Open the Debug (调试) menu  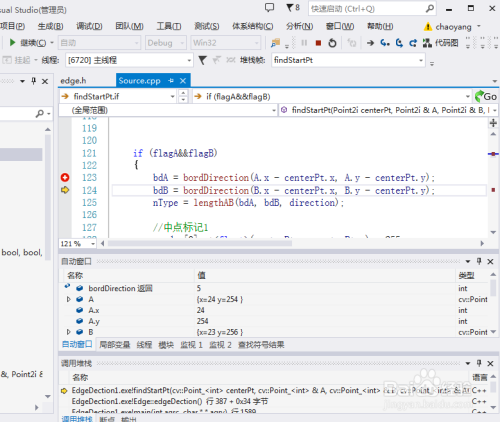(89, 26)
